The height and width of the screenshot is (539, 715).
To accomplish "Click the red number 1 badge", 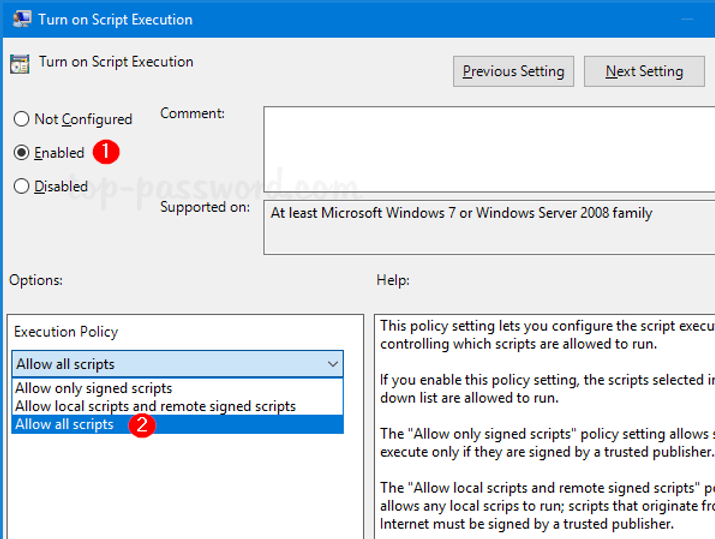I will 106,152.
